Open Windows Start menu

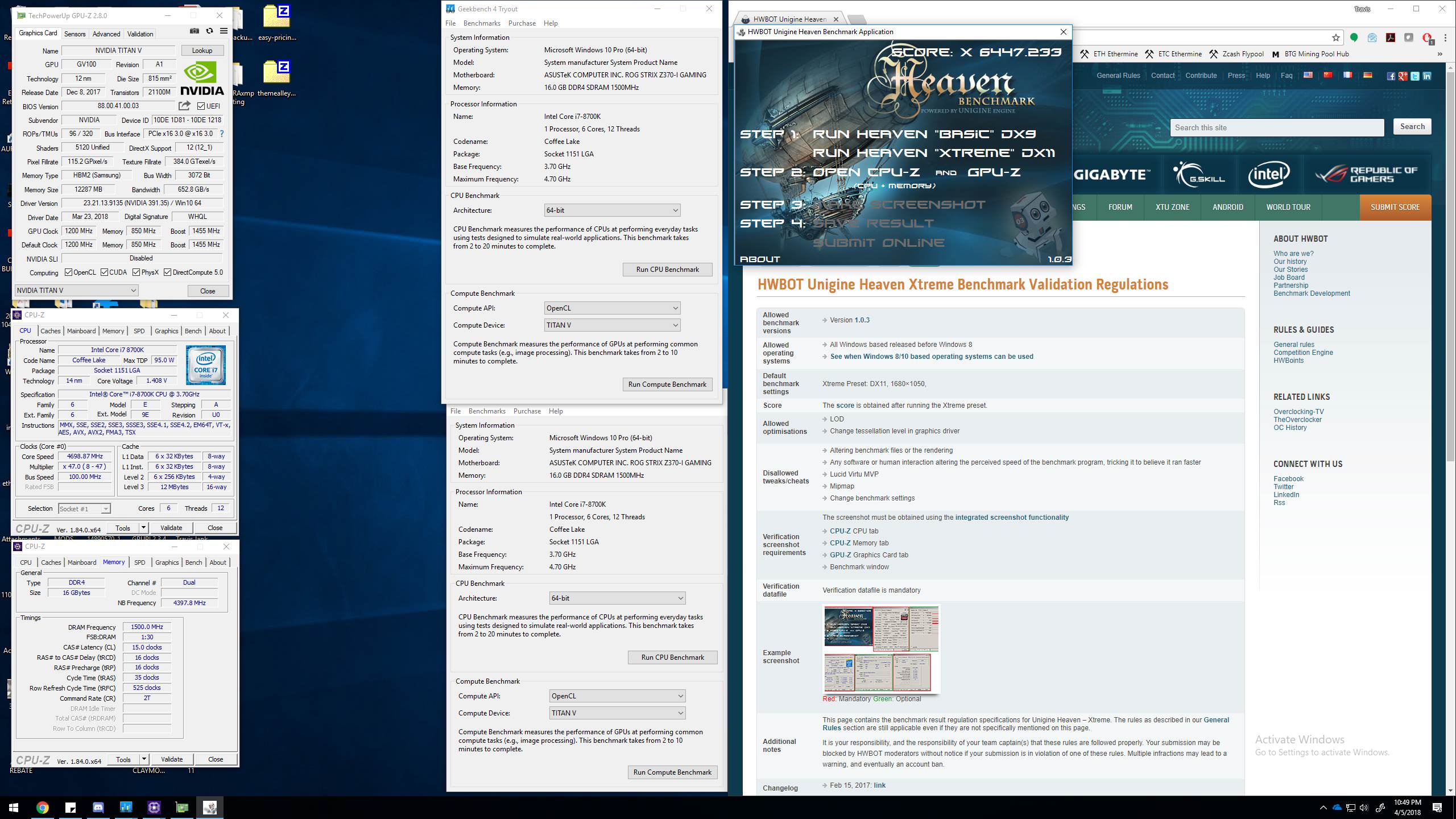pyautogui.click(x=14, y=807)
